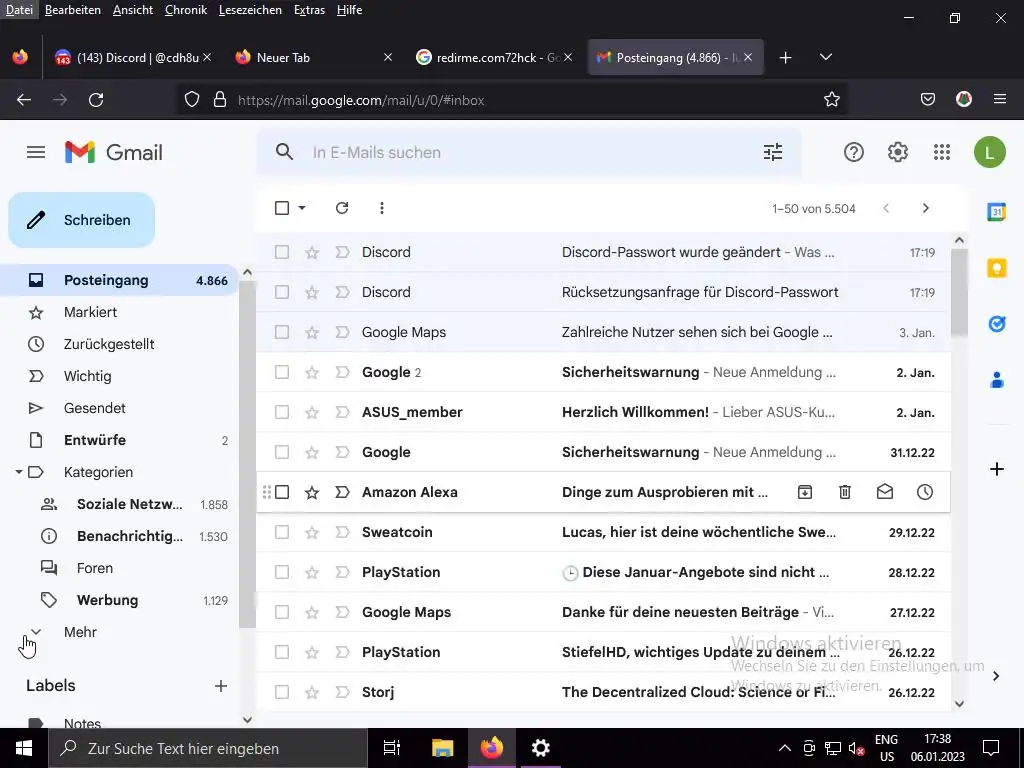Open the Entwürfe drafts folder

(120, 440)
